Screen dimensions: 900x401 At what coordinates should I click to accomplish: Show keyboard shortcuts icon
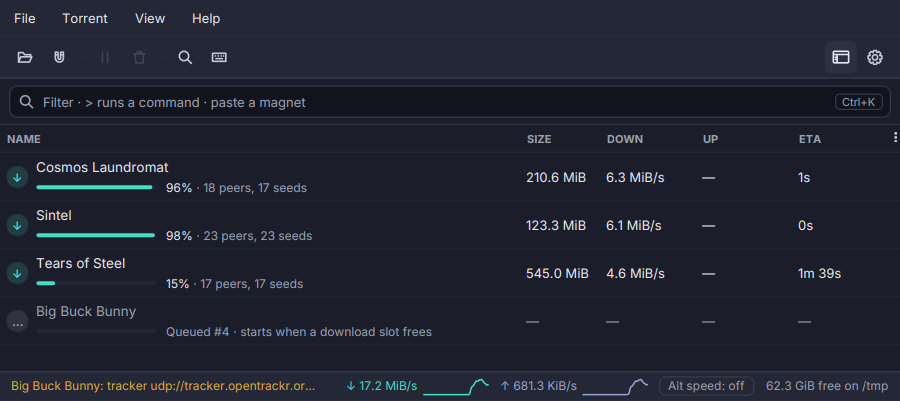pos(219,57)
